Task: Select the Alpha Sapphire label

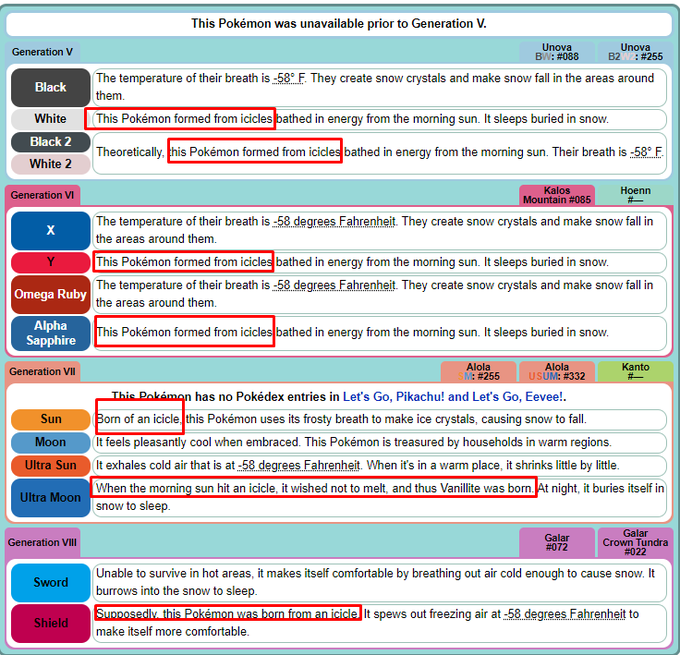Action: point(51,333)
